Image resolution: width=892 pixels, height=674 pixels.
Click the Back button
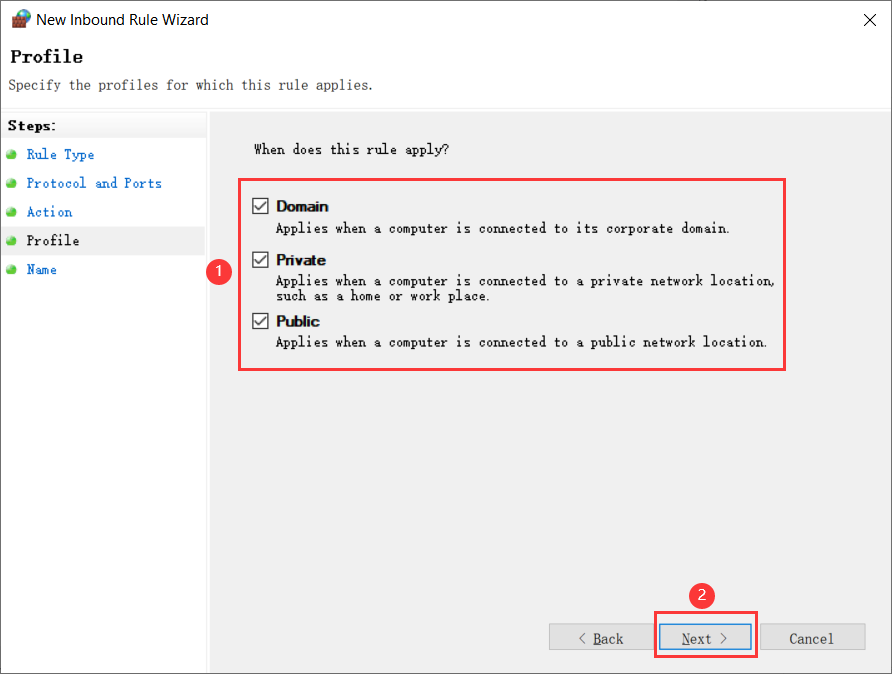tap(602, 637)
